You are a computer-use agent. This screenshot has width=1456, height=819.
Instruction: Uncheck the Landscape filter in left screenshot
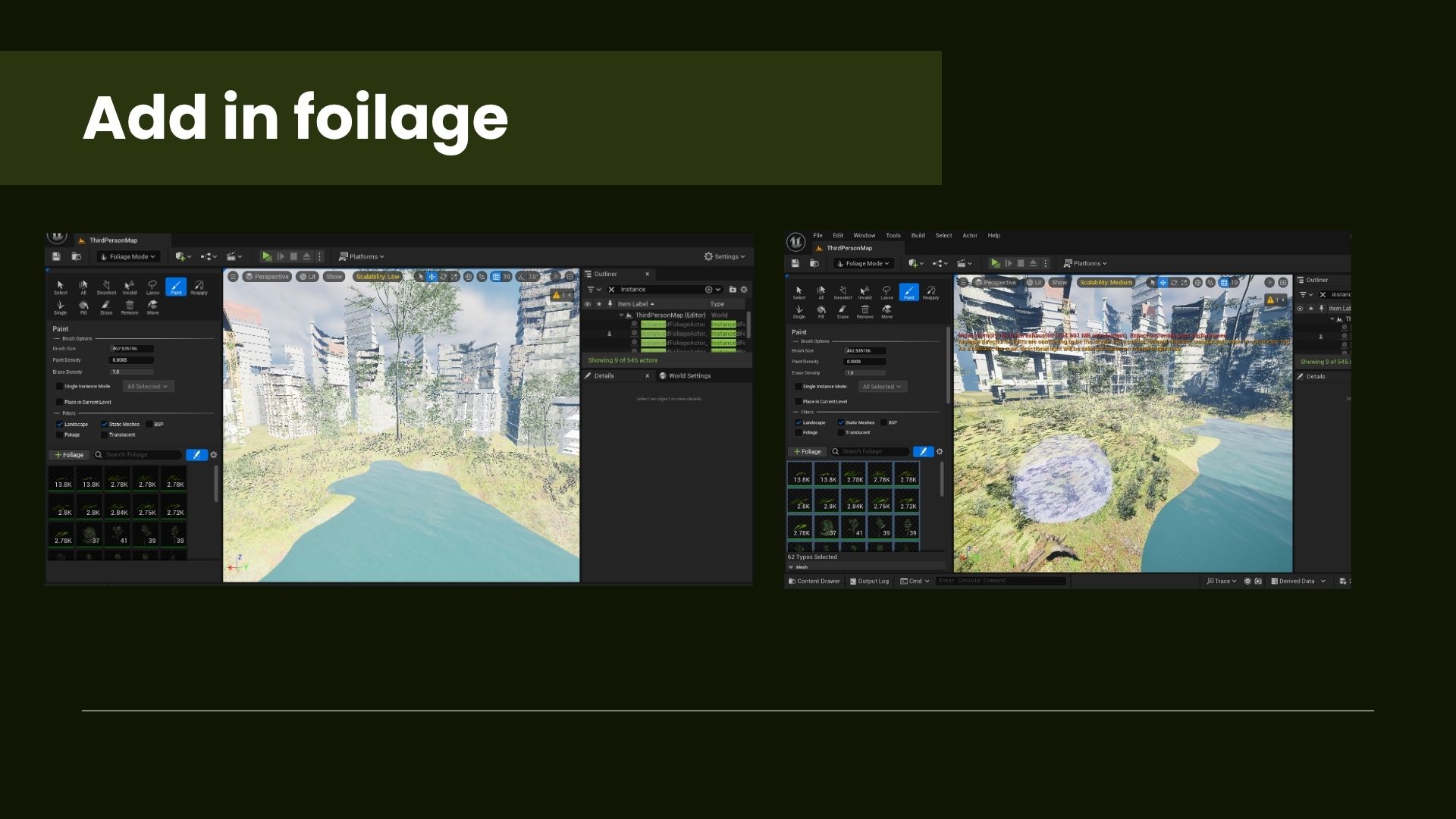coord(59,424)
